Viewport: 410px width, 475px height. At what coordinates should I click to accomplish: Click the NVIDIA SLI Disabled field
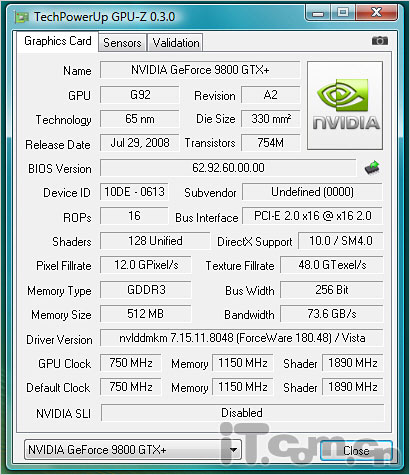pyautogui.click(x=242, y=413)
